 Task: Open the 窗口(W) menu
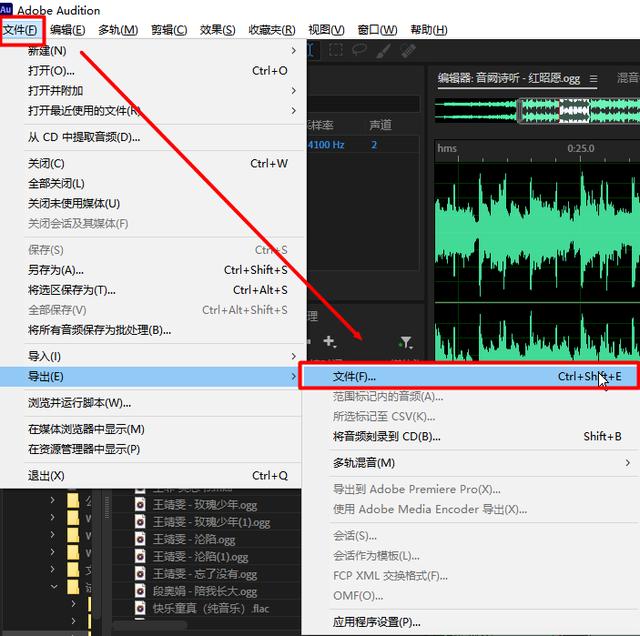click(377, 30)
